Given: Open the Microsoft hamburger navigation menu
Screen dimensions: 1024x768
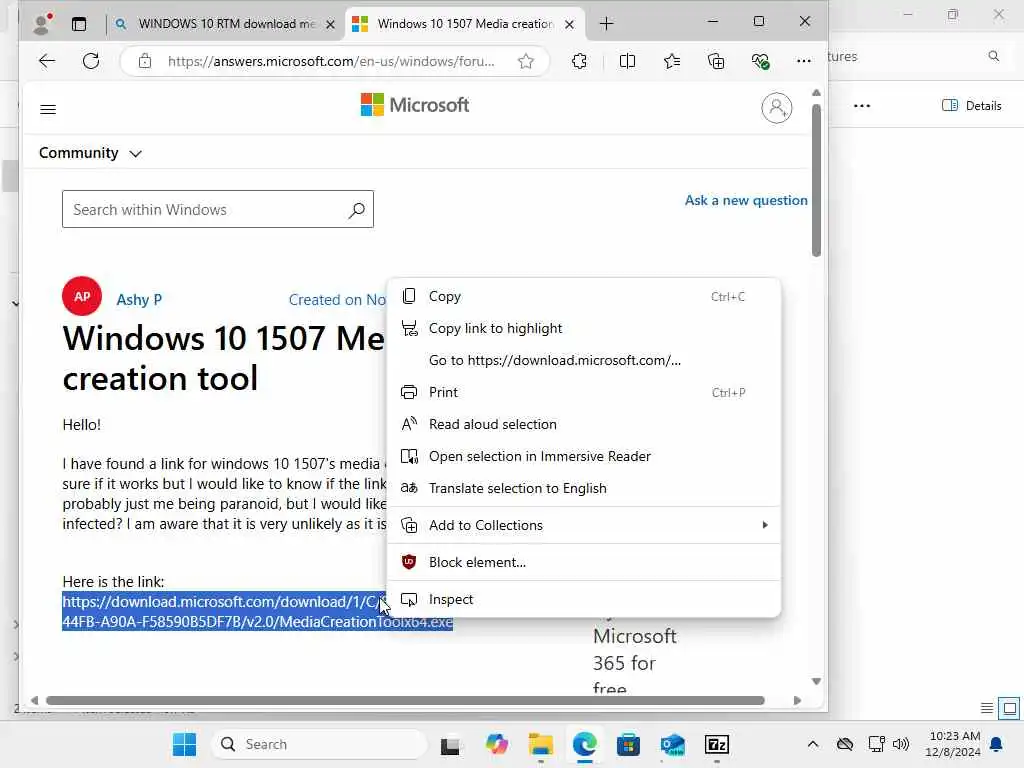Looking at the screenshot, I should (48, 109).
